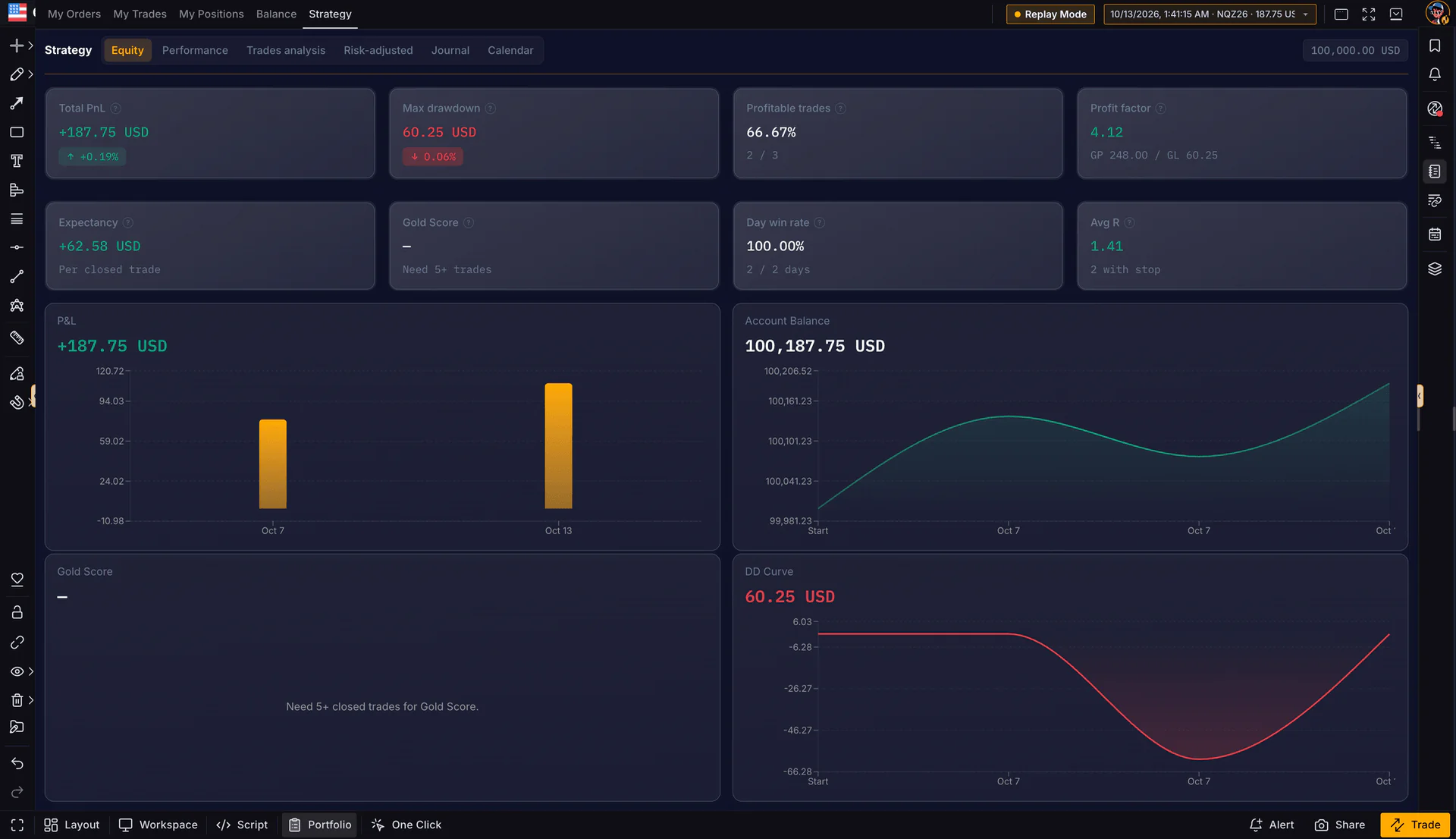Expand the delete options chevron
Screen dimensions: 1456x839
(30, 700)
